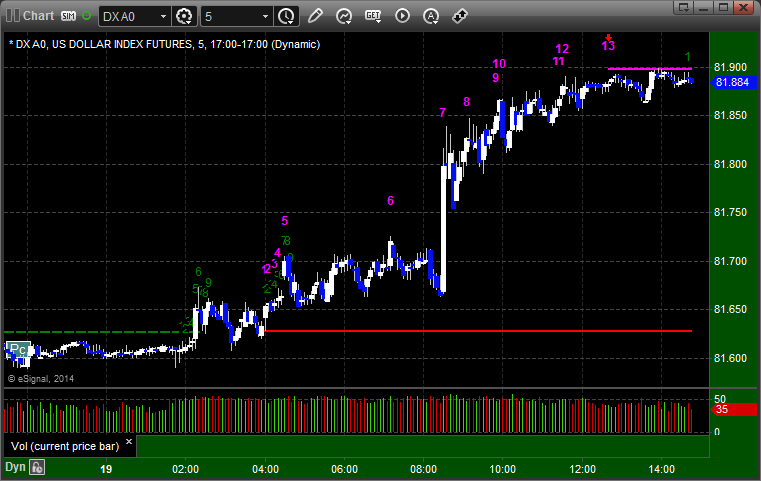Image resolution: width=761 pixels, height=481 pixels.
Task: Open the time template clock menu
Action: (x=286, y=17)
